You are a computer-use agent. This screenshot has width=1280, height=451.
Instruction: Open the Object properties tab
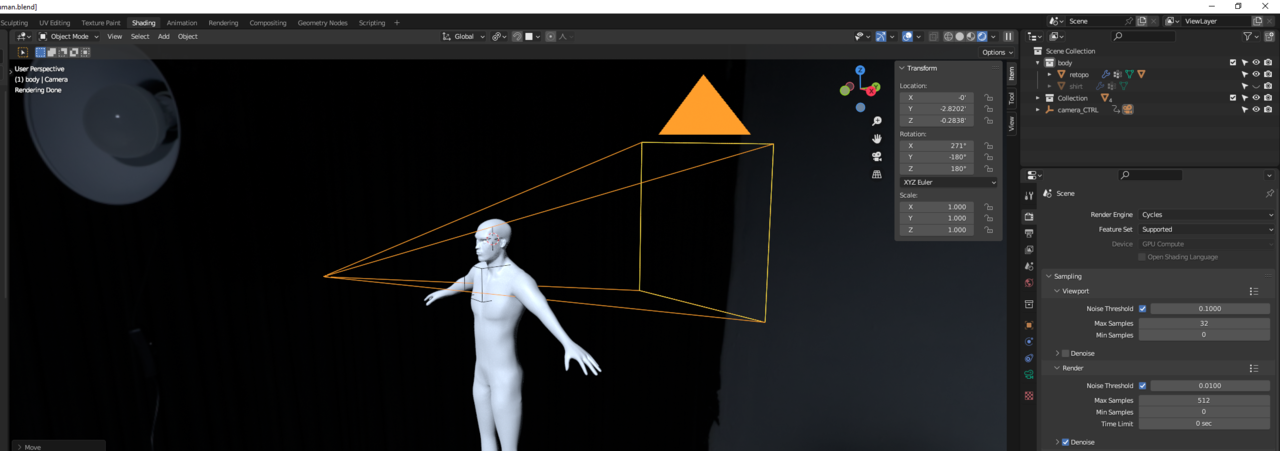(x=1029, y=325)
